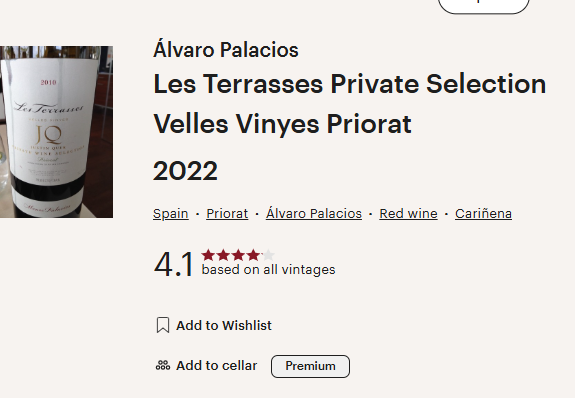575x398 pixels.
Task: Click the Álvaro Palacios heading above the title
Action: pos(226,49)
